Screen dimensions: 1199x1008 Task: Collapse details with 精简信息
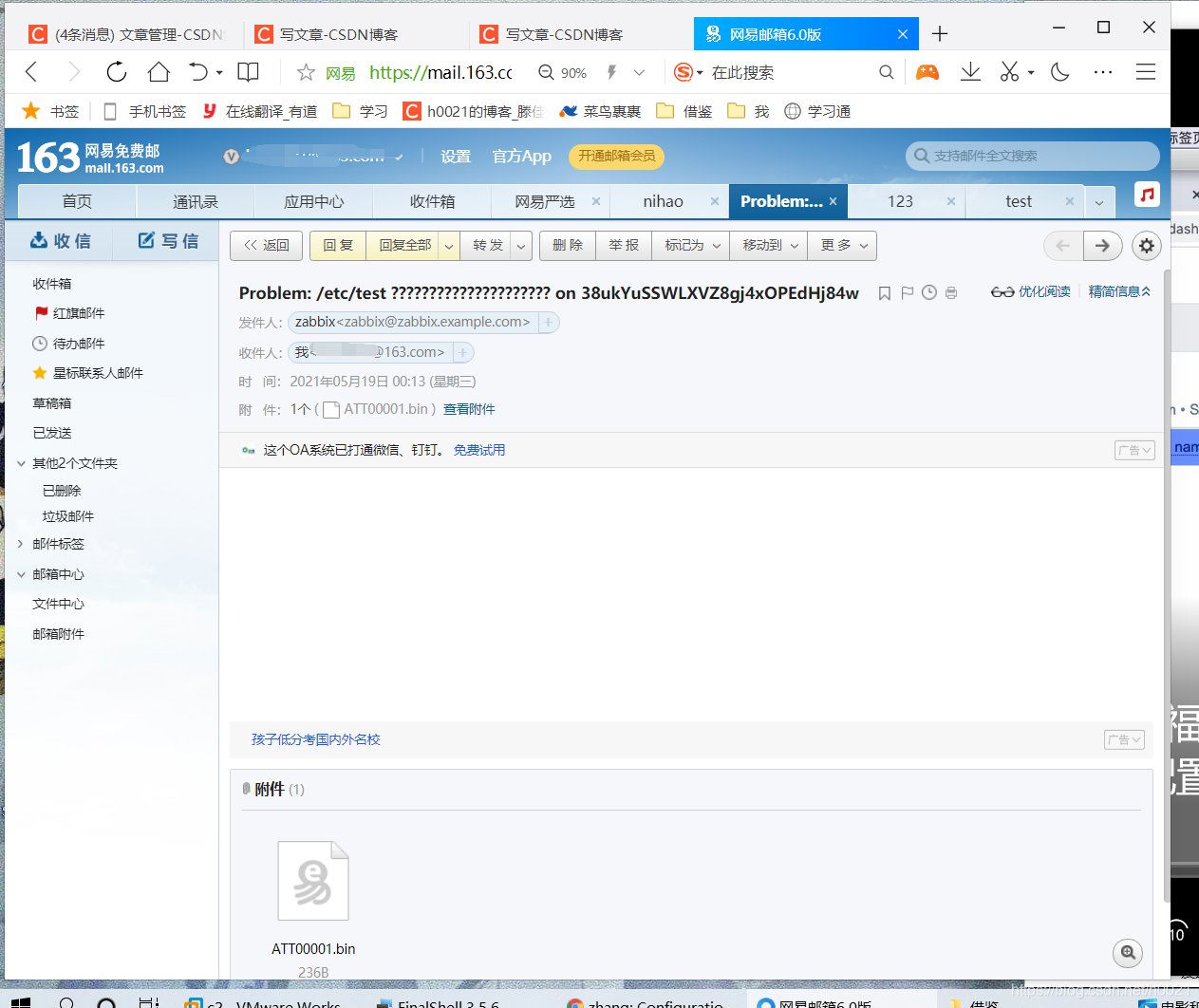pos(1119,291)
